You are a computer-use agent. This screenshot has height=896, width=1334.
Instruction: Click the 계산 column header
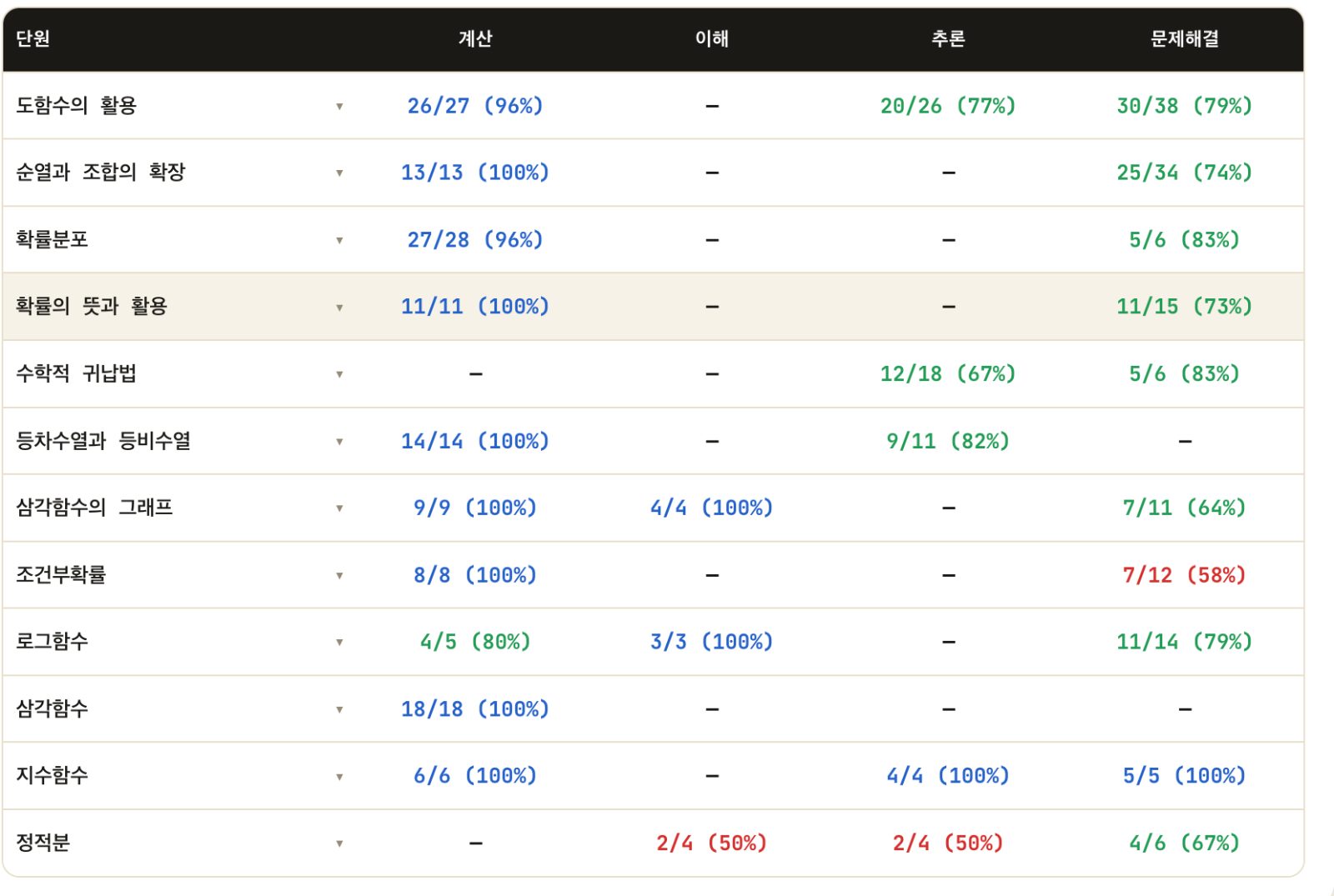point(475,38)
